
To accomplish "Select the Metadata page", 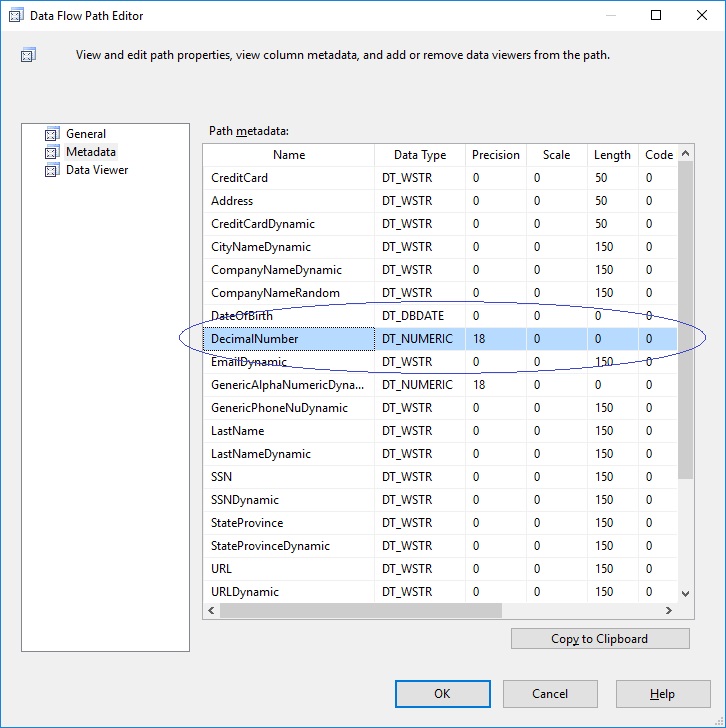I will coord(91,152).
